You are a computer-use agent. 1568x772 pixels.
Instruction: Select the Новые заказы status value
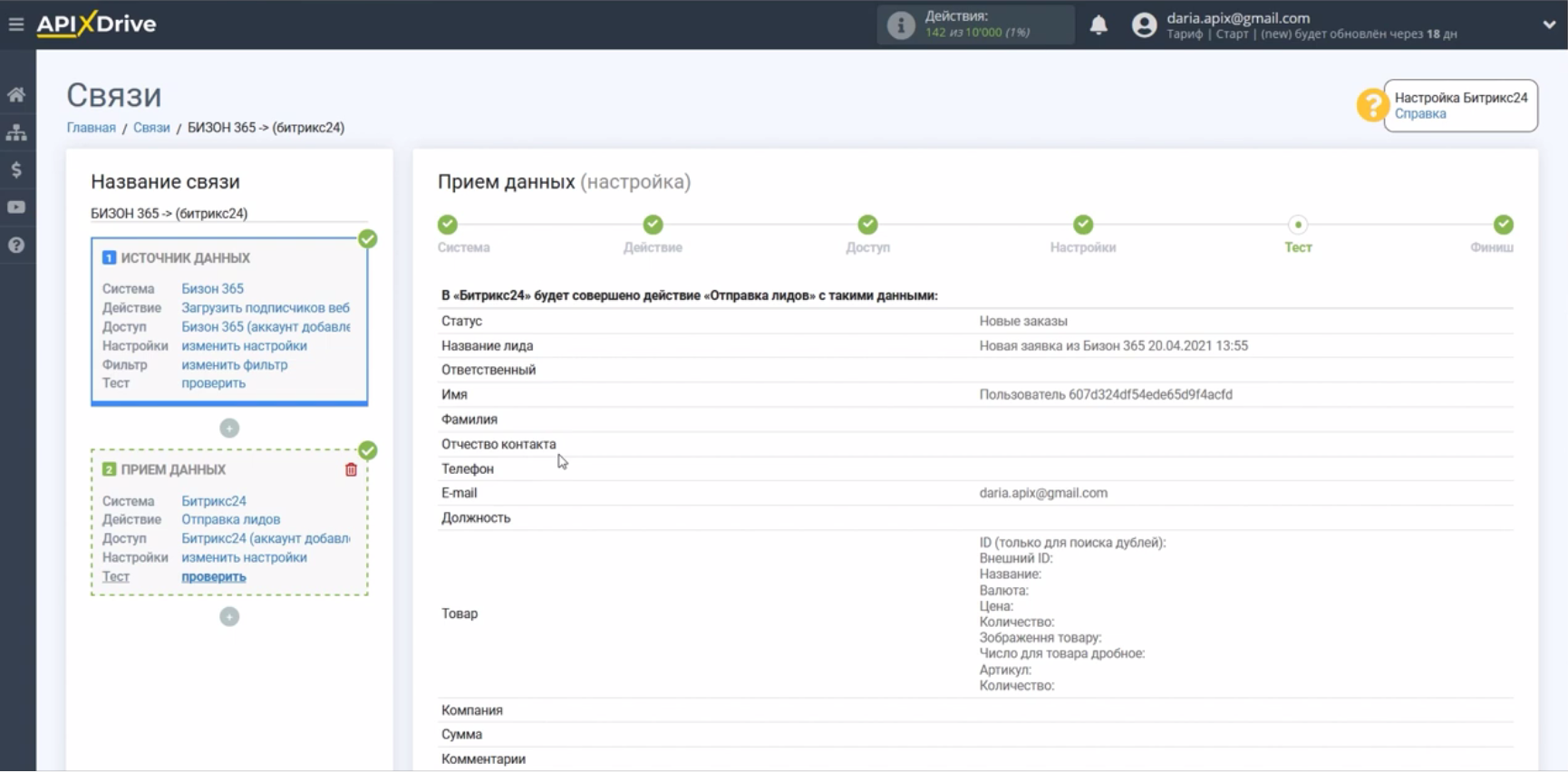click(x=1023, y=322)
